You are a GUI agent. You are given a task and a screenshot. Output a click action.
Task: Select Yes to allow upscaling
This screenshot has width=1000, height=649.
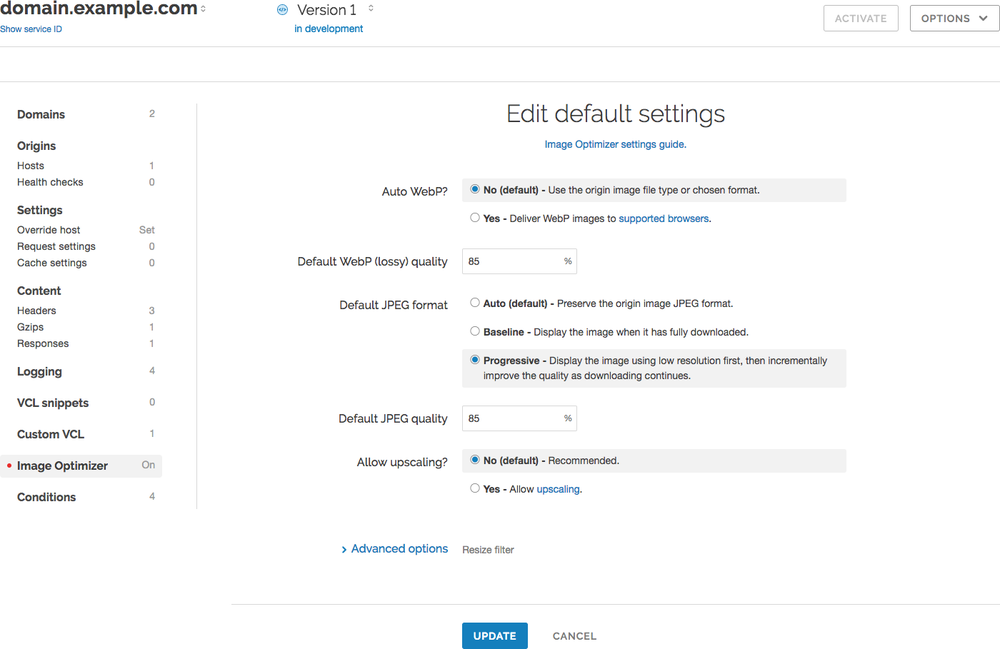[475, 489]
